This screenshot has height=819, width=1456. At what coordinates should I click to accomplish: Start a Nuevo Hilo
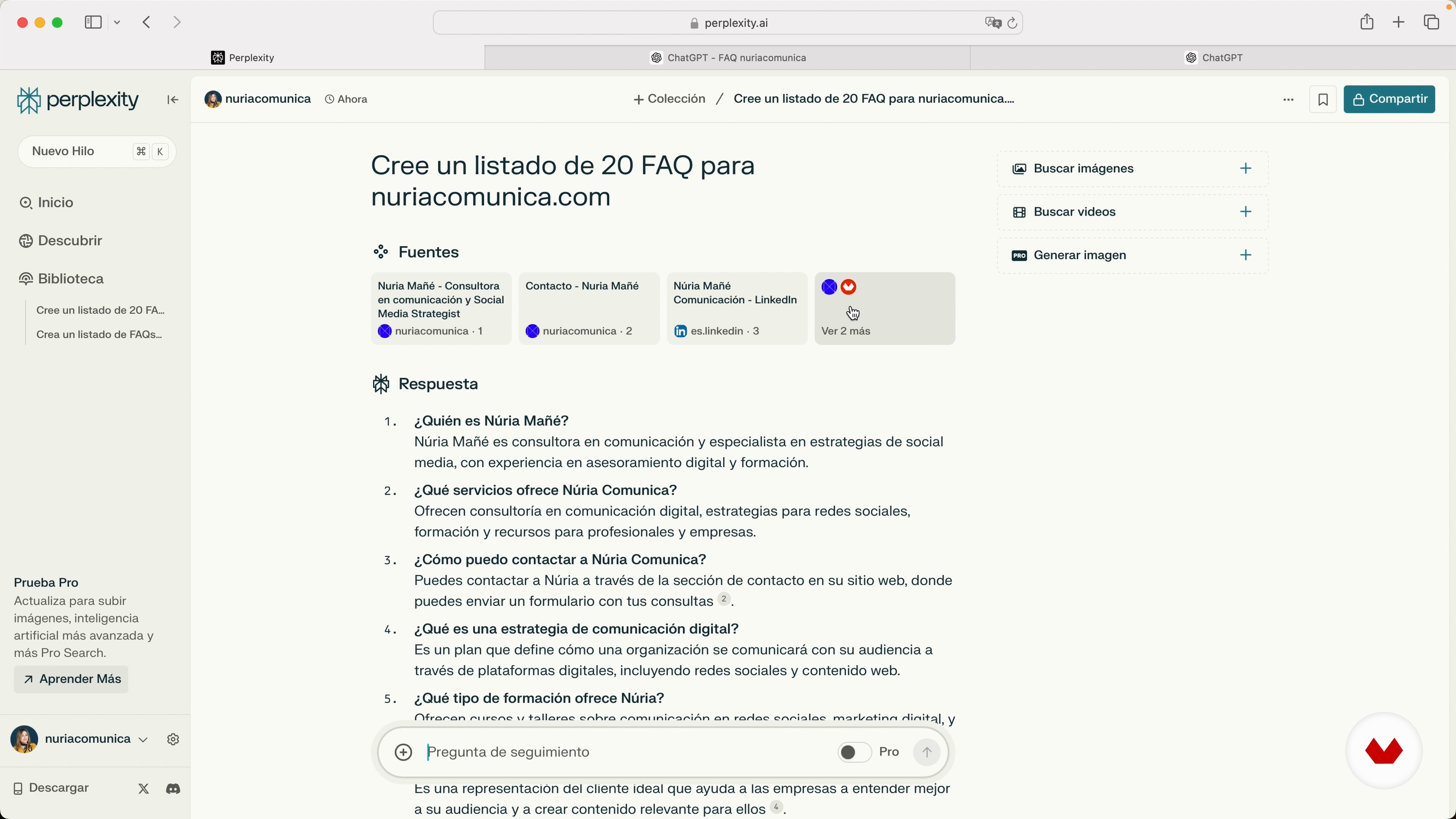click(97, 152)
